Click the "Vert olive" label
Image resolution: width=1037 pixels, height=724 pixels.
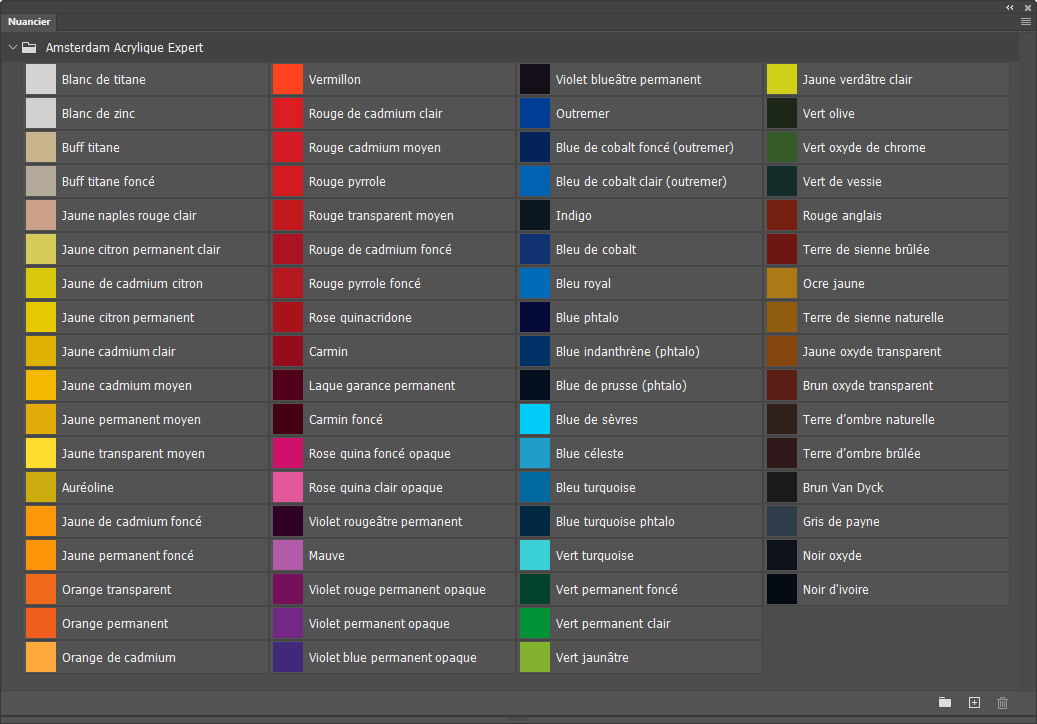pos(829,114)
